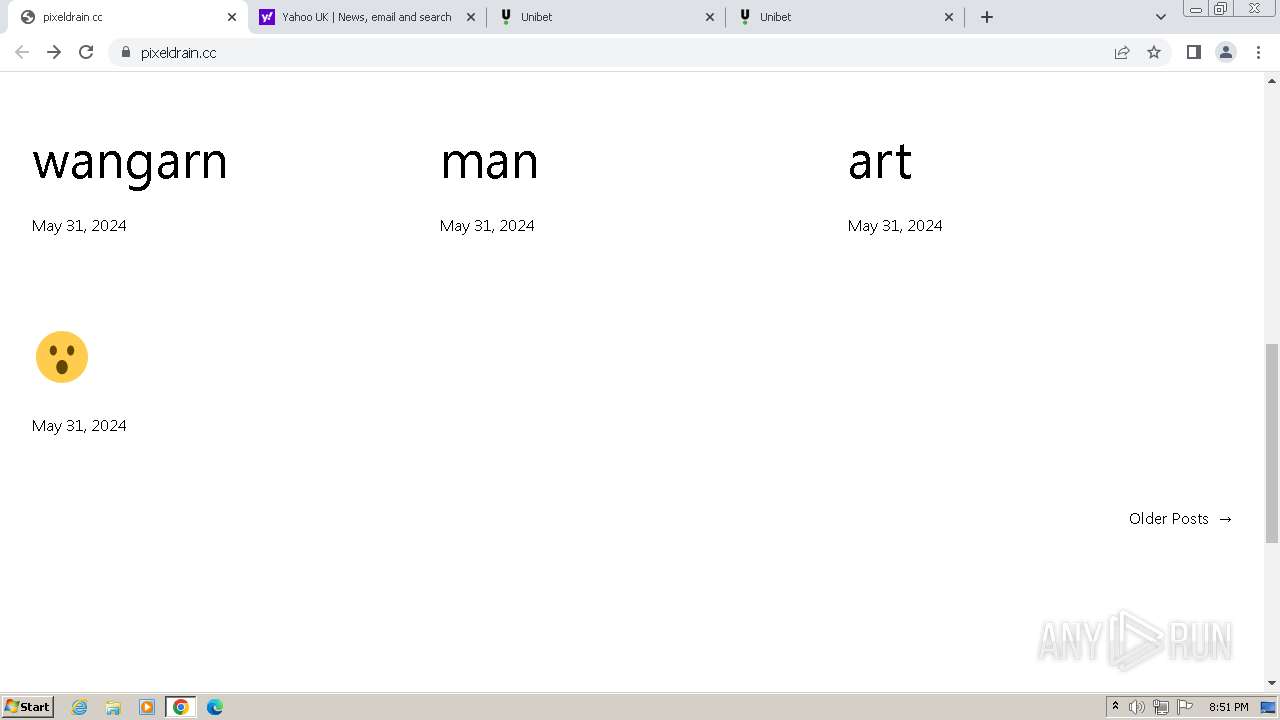
Task: Open the clock showing 8:51 PM
Action: 1228,707
